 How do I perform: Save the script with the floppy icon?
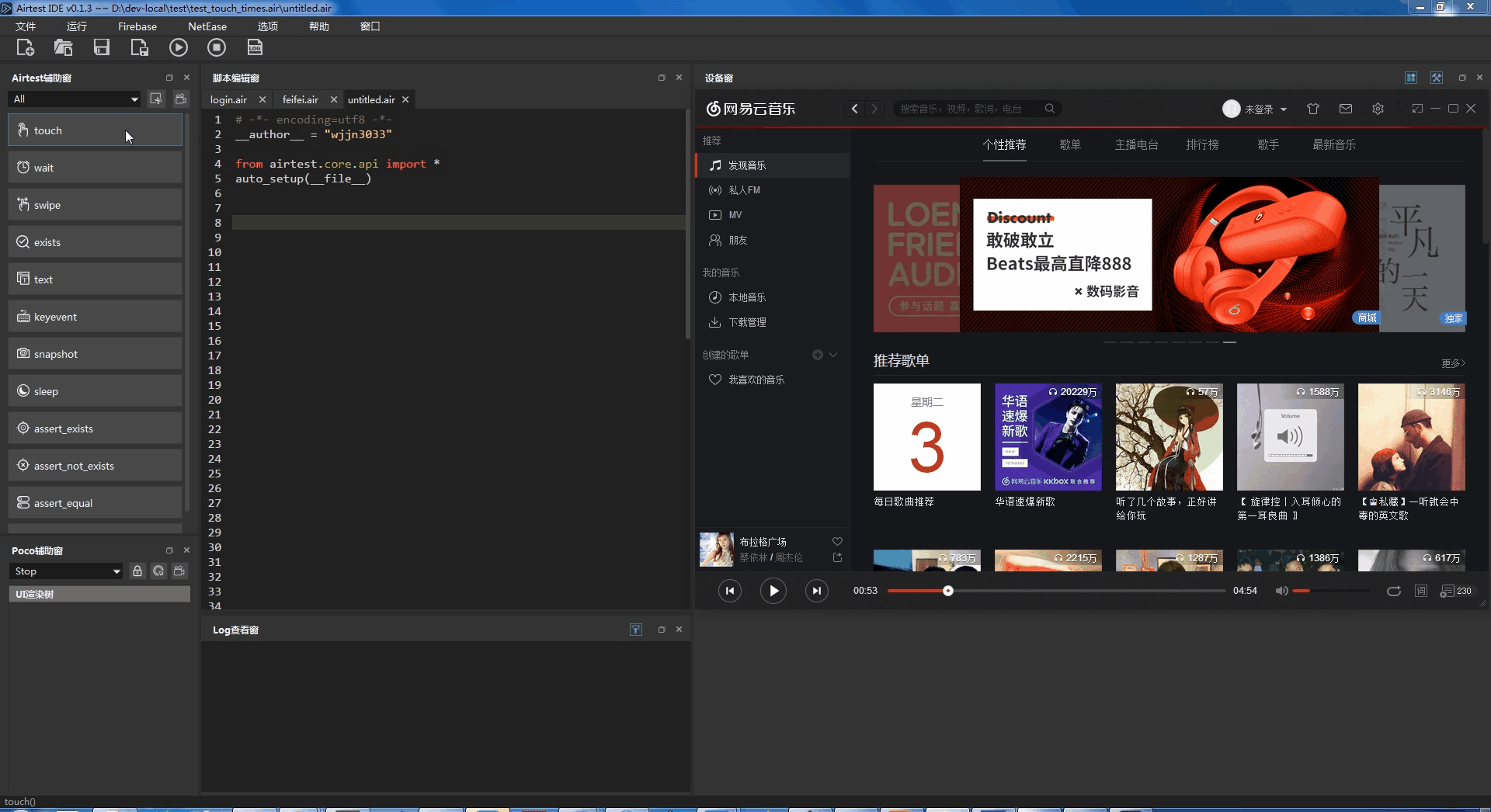pyautogui.click(x=102, y=47)
